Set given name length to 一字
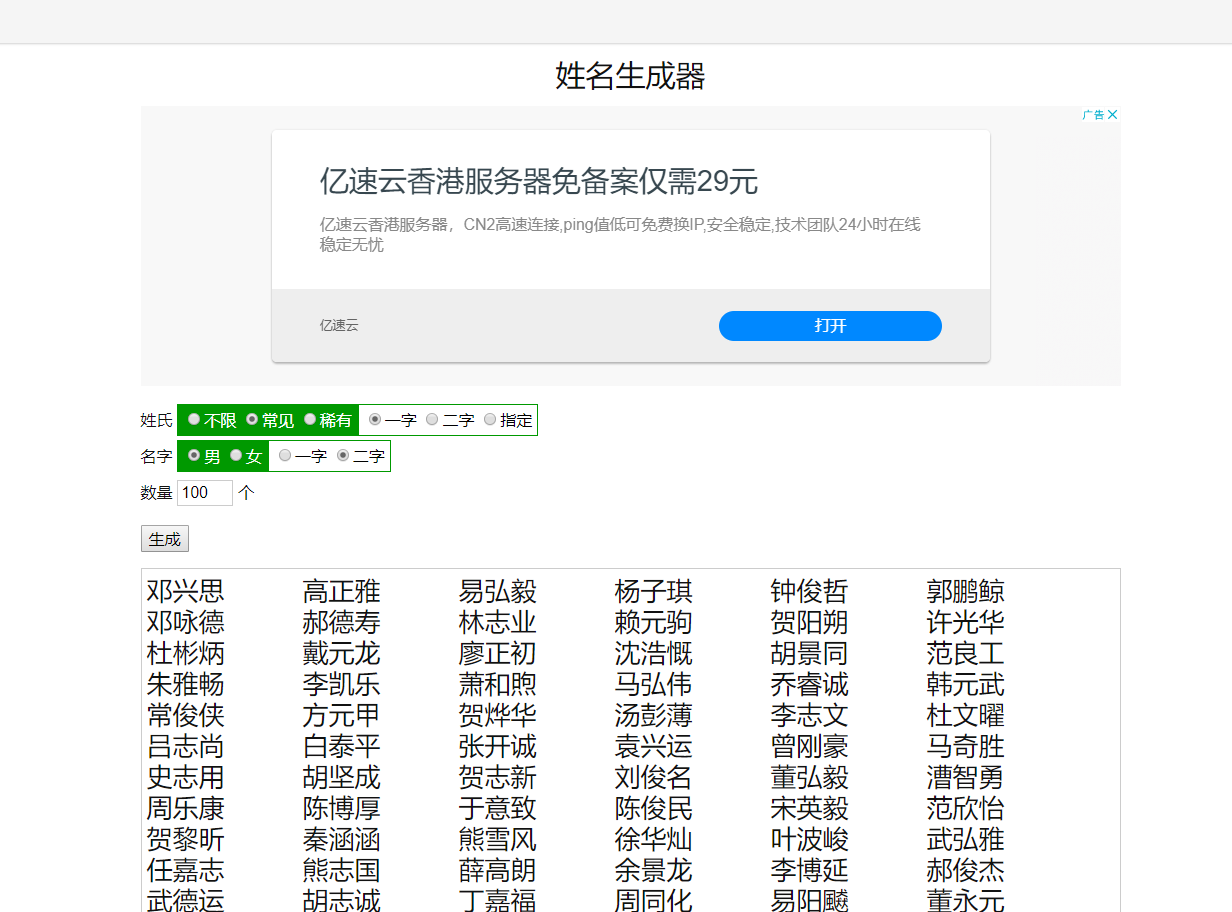 click(287, 456)
